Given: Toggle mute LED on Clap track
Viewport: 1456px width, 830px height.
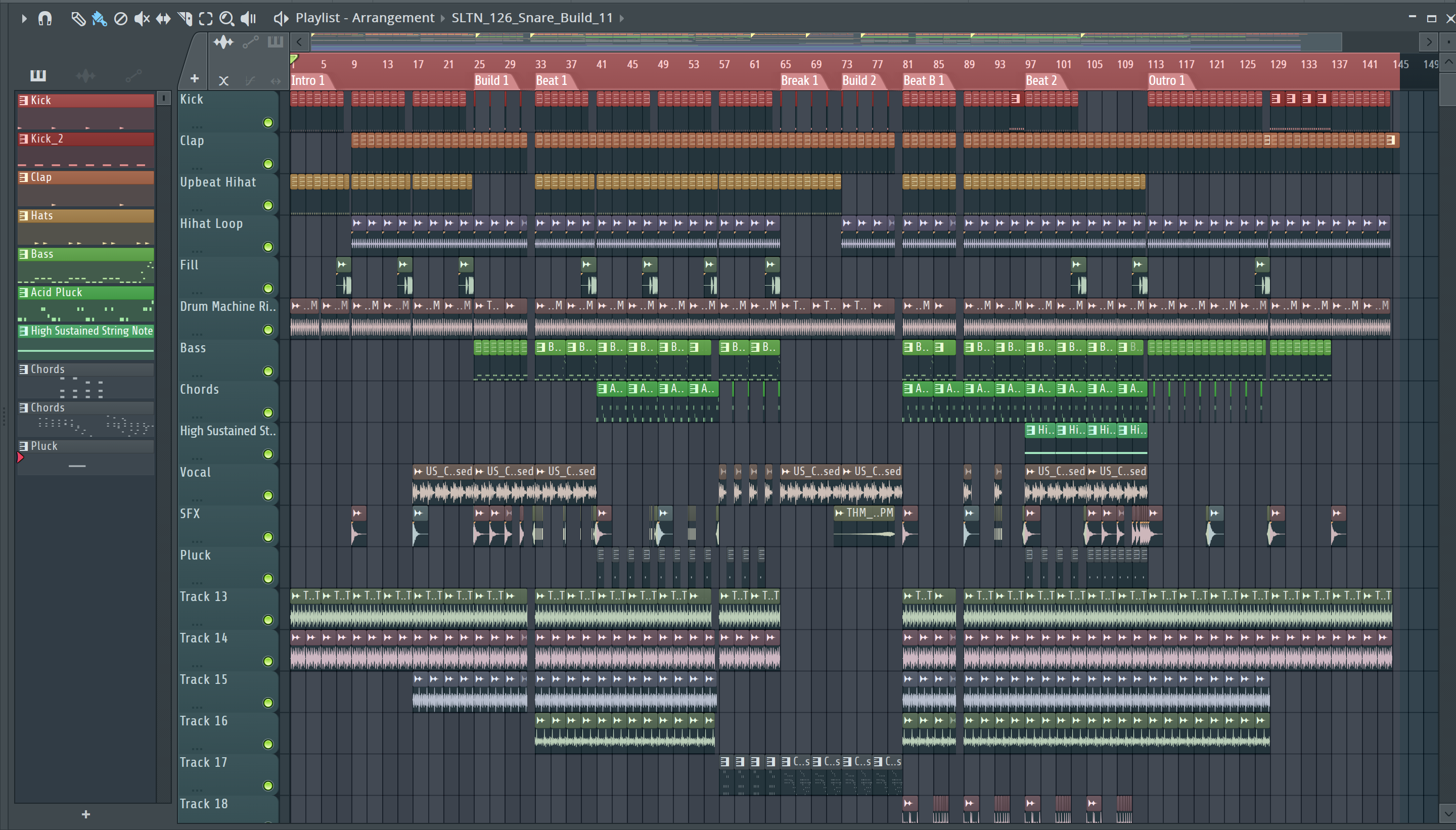Looking at the screenshot, I should (268, 164).
